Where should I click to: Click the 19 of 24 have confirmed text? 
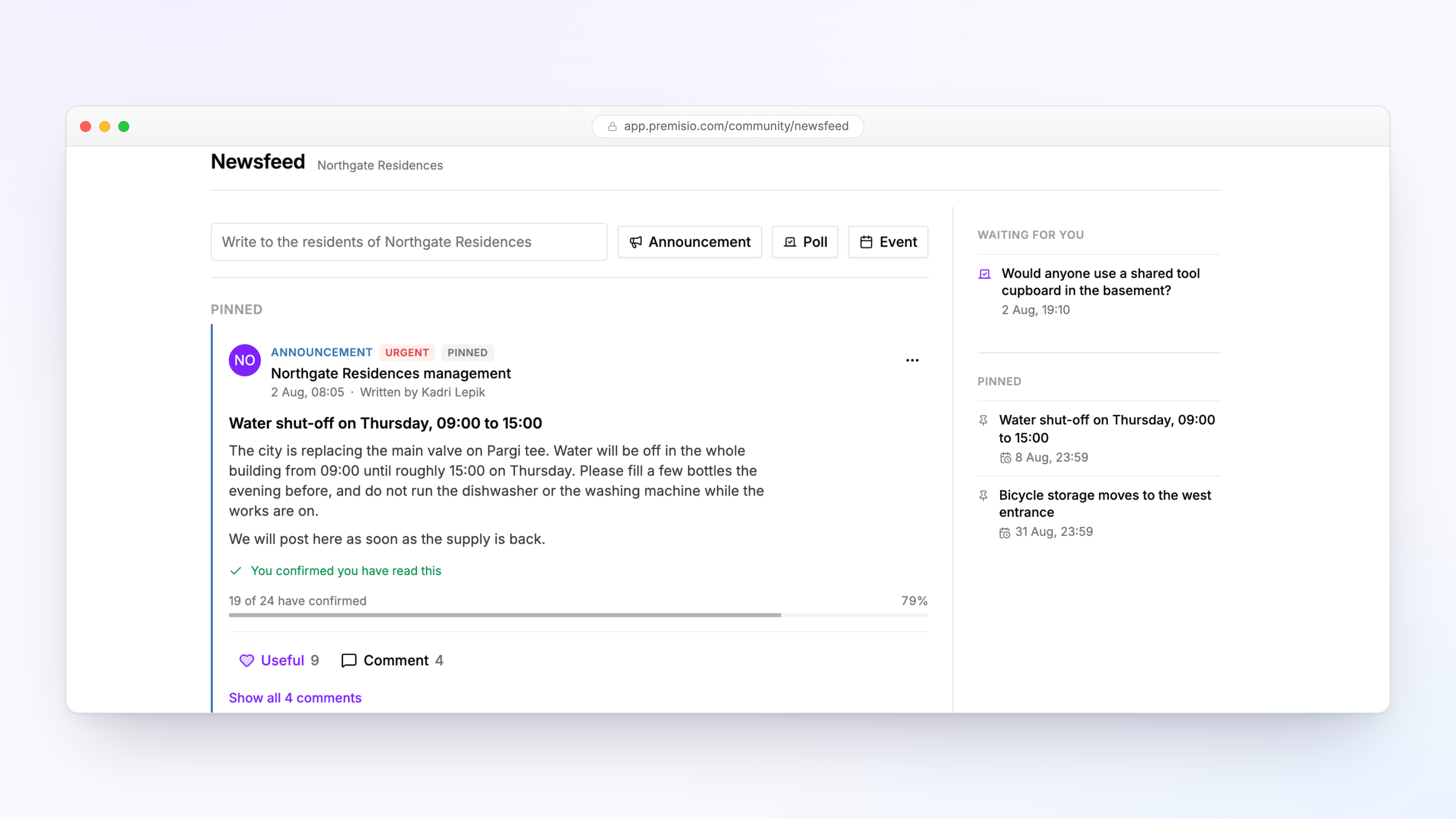pyautogui.click(x=297, y=601)
